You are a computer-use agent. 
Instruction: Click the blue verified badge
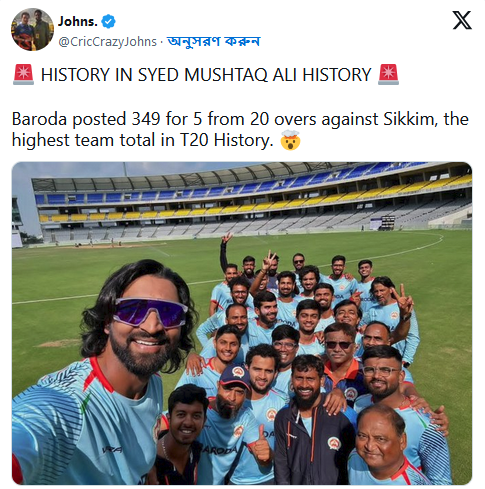(x=108, y=21)
